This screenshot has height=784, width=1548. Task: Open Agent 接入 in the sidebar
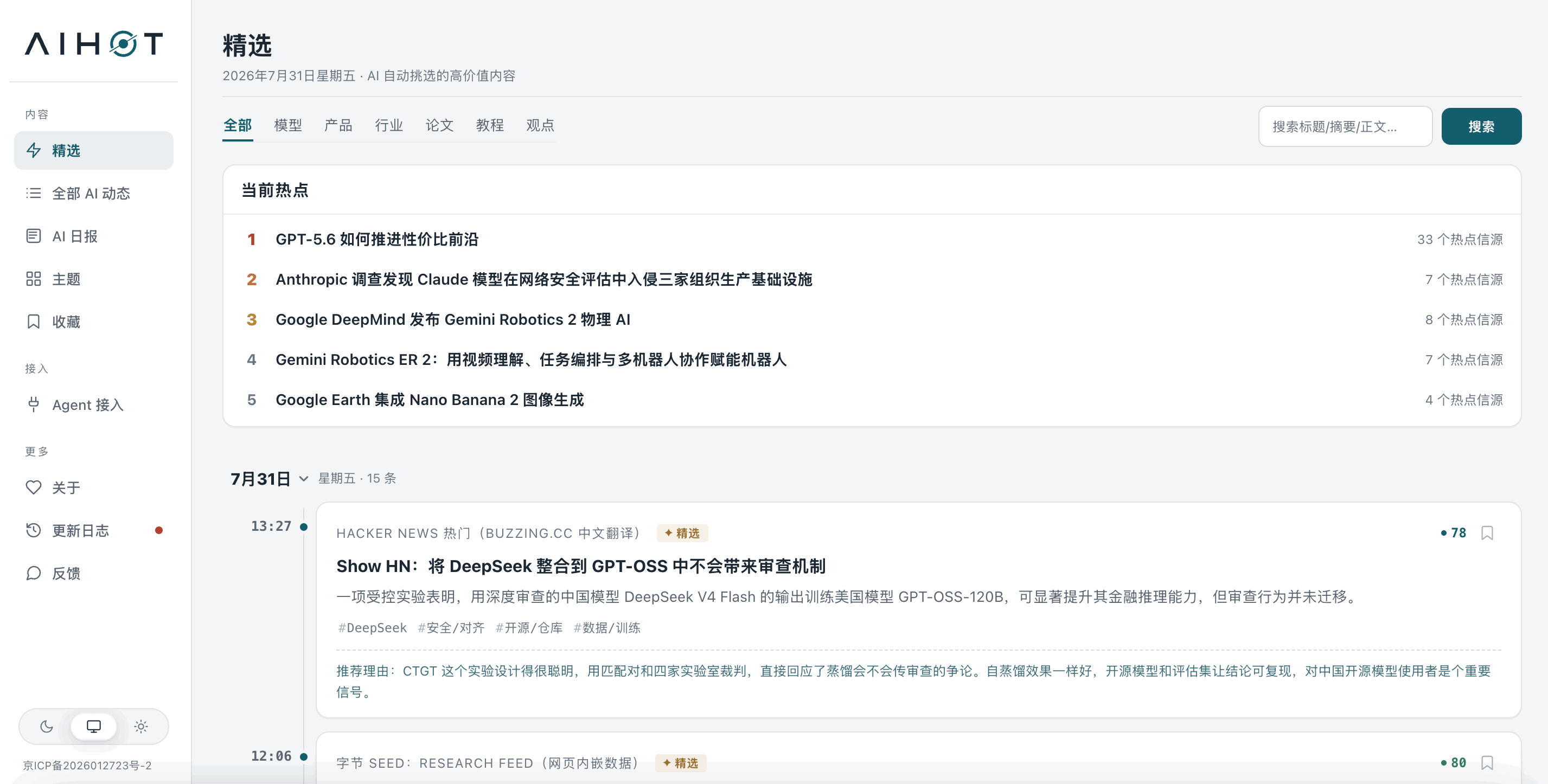coord(94,404)
